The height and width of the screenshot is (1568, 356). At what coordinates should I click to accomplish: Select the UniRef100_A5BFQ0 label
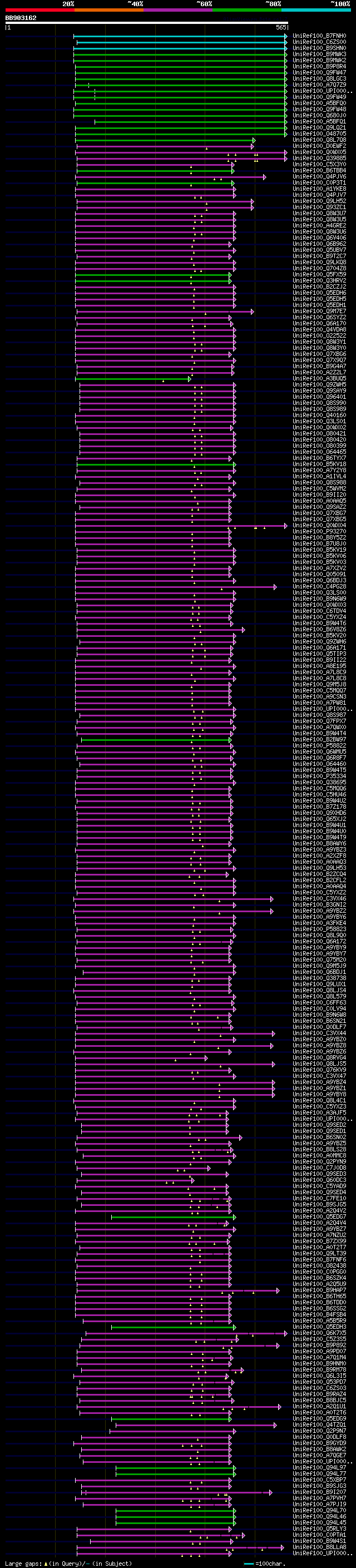click(319, 103)
